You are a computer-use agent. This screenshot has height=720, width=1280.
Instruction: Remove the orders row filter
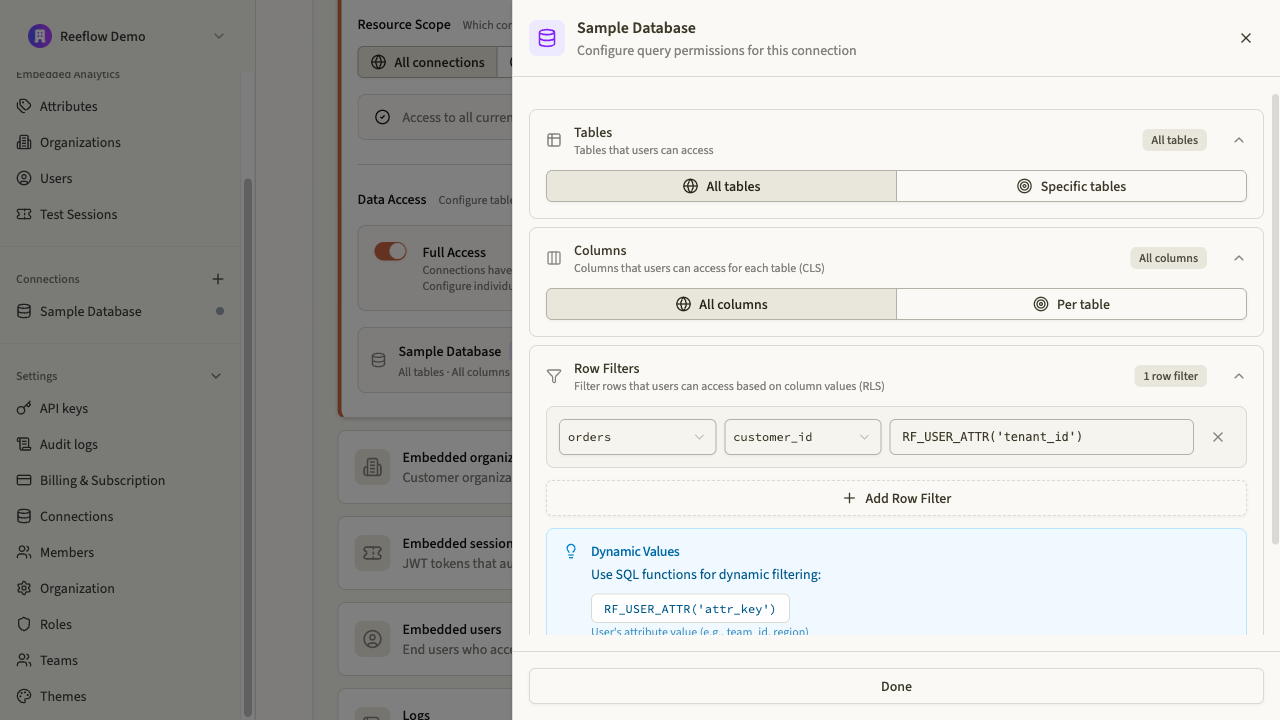coord(1217,437)
